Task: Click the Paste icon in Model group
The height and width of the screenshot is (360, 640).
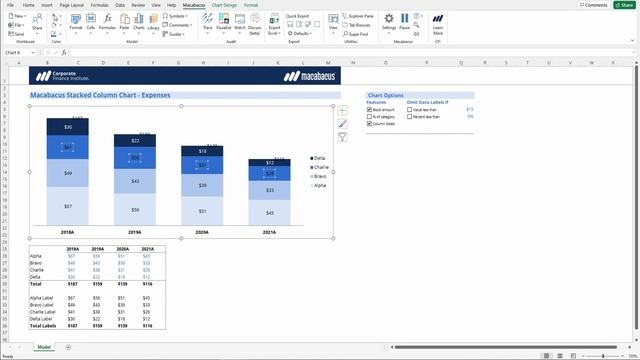Action: [x=124, y=22]
